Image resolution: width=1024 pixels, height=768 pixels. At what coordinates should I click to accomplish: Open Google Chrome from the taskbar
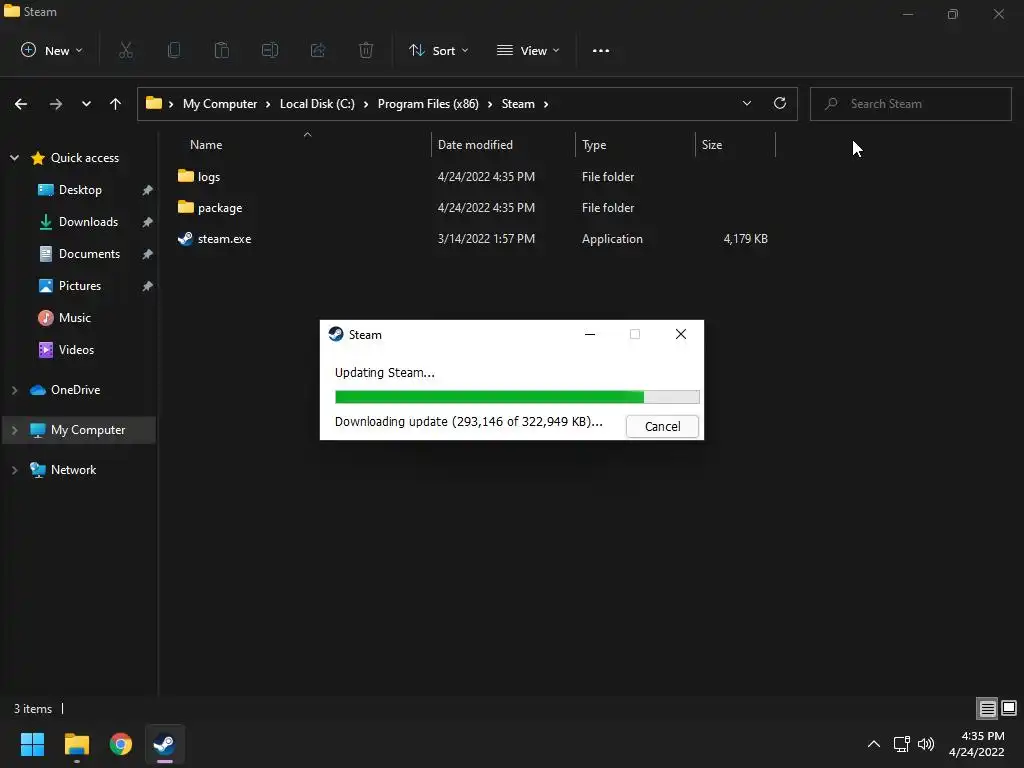[x=121, y=744]
